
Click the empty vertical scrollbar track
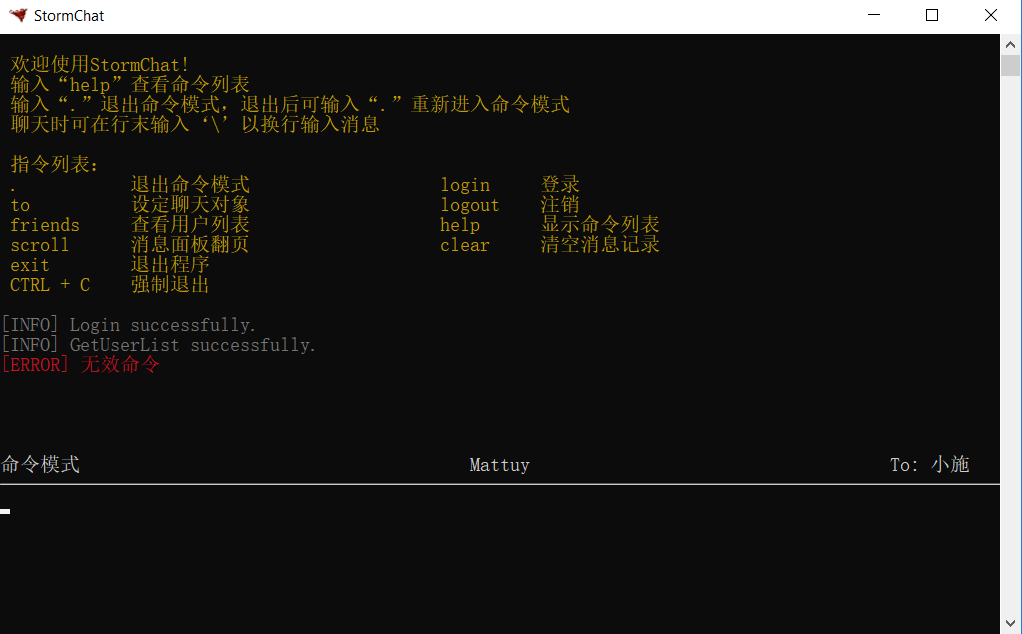[1010, 345]
